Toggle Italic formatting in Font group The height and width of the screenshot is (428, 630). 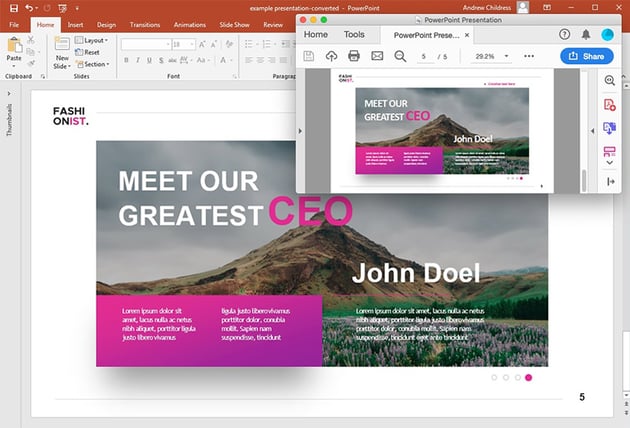[x=138, y=60]
